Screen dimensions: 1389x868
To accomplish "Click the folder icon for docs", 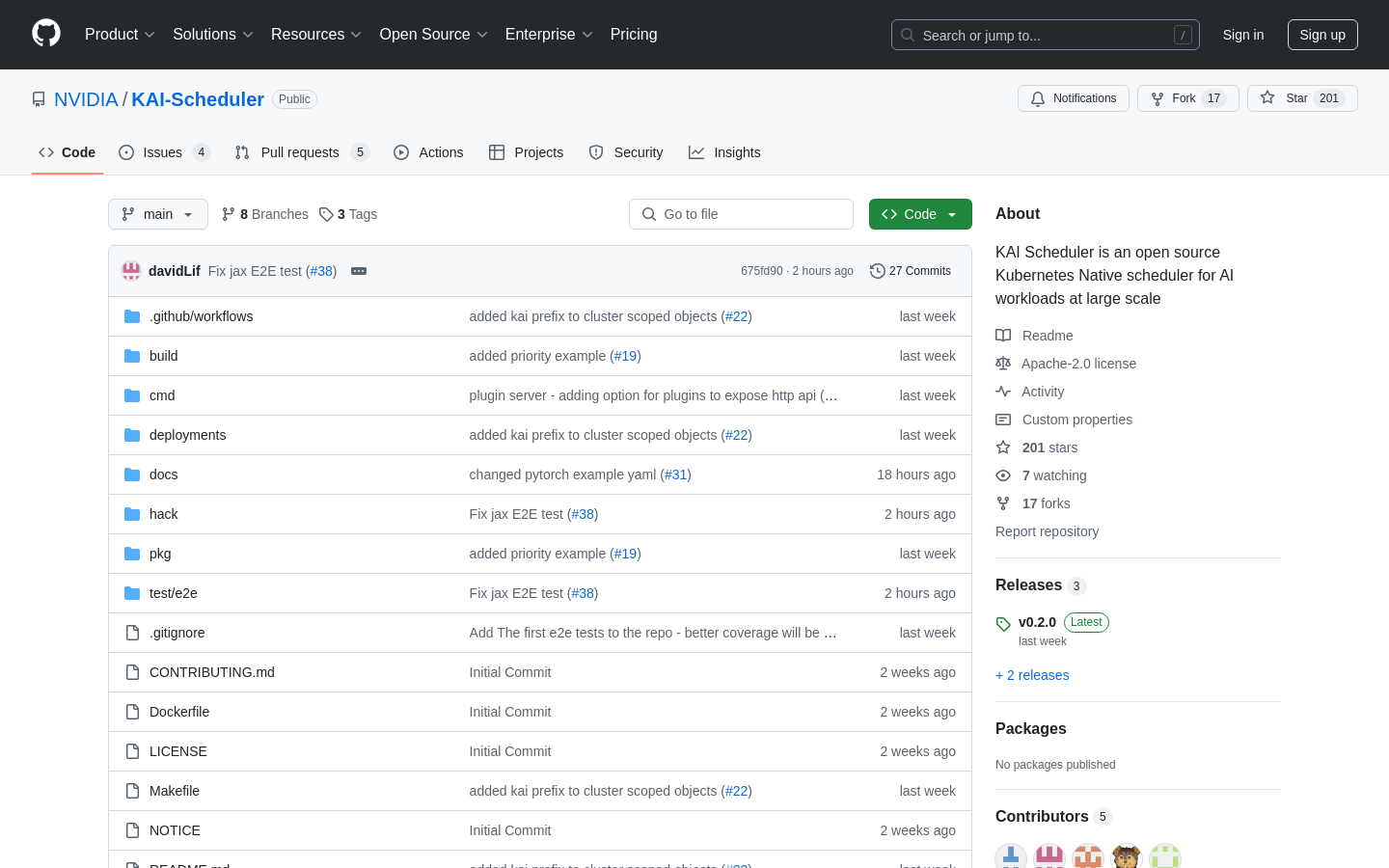I will [x=132, y=475].
